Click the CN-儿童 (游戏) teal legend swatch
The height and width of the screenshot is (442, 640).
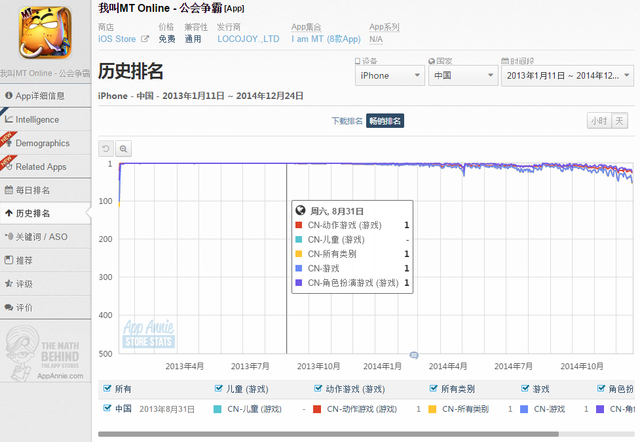click(218, 409)
